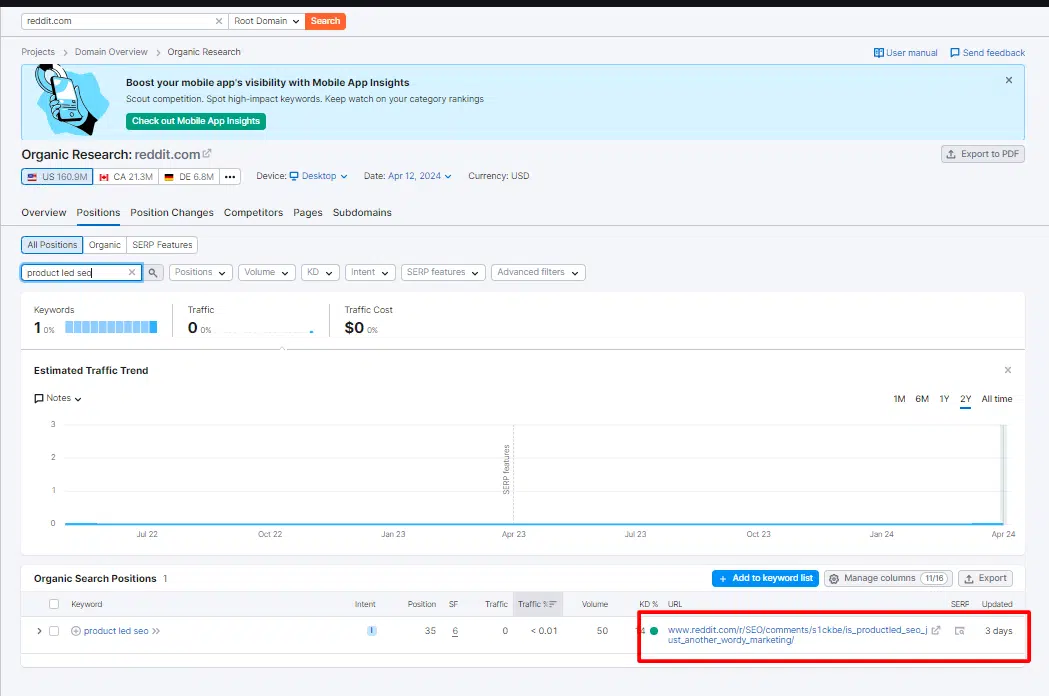The height and width of the screenshot is (696, 1049).
Task: Click the SF value 6 link
Action: [455, 631]
